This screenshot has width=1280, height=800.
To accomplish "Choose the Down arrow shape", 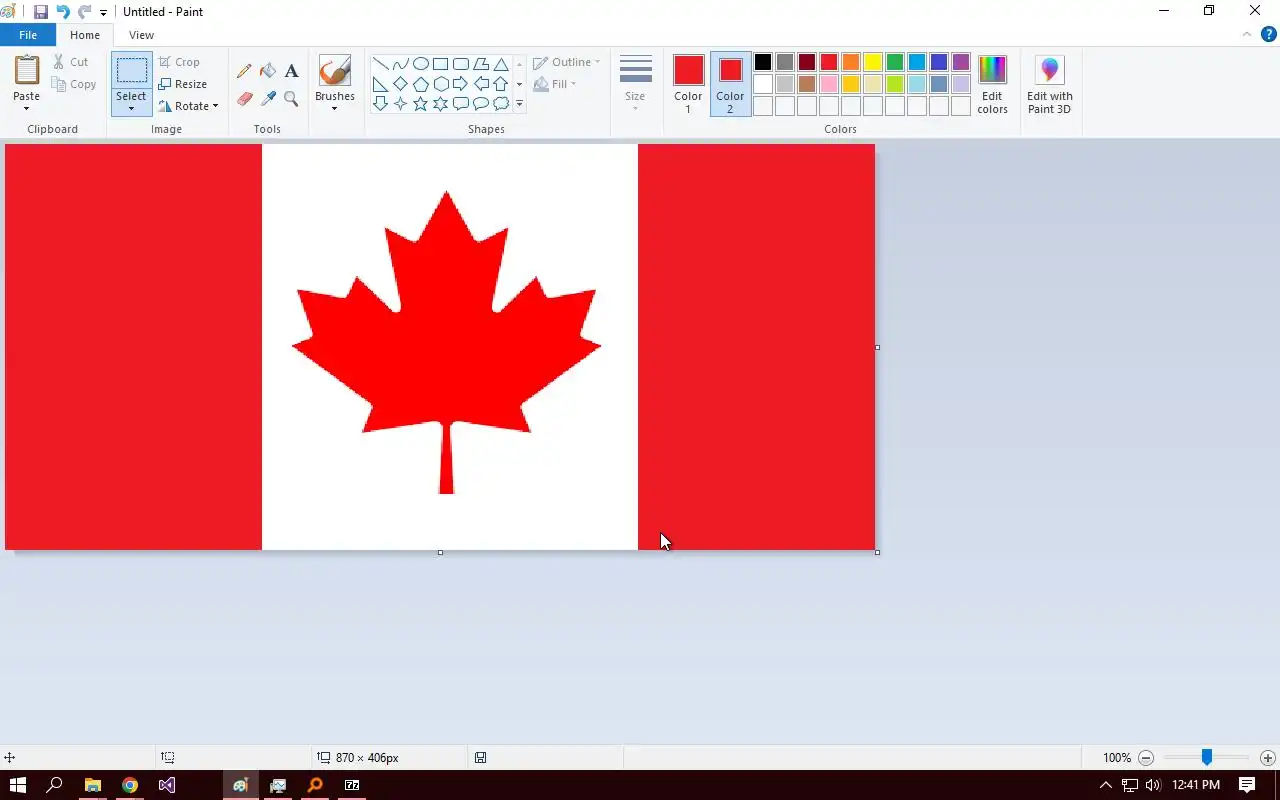I will (x=381, y=104).
